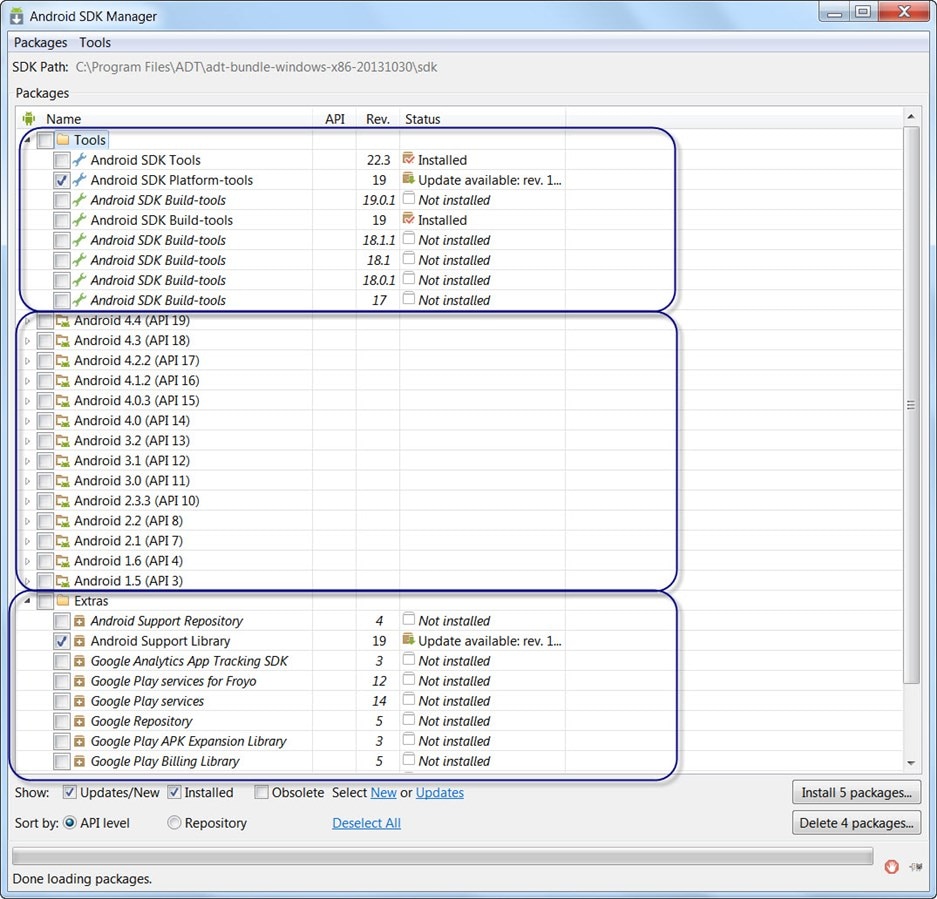Click the platform icon for Android 2.2 (API 8)
Screen dimensions: 937x899
pos(63,521)
